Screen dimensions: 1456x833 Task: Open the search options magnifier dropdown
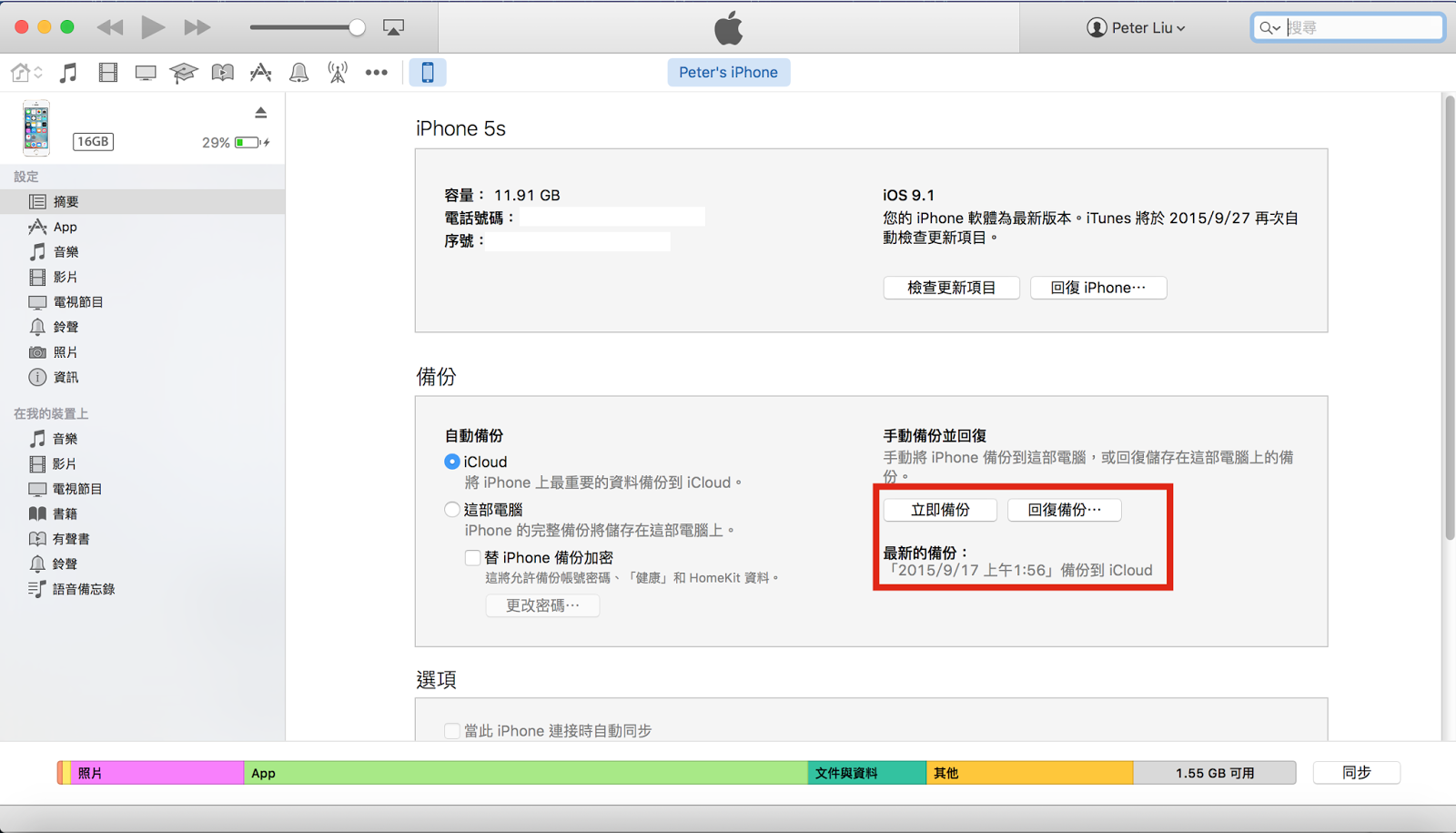(1269, 27)
